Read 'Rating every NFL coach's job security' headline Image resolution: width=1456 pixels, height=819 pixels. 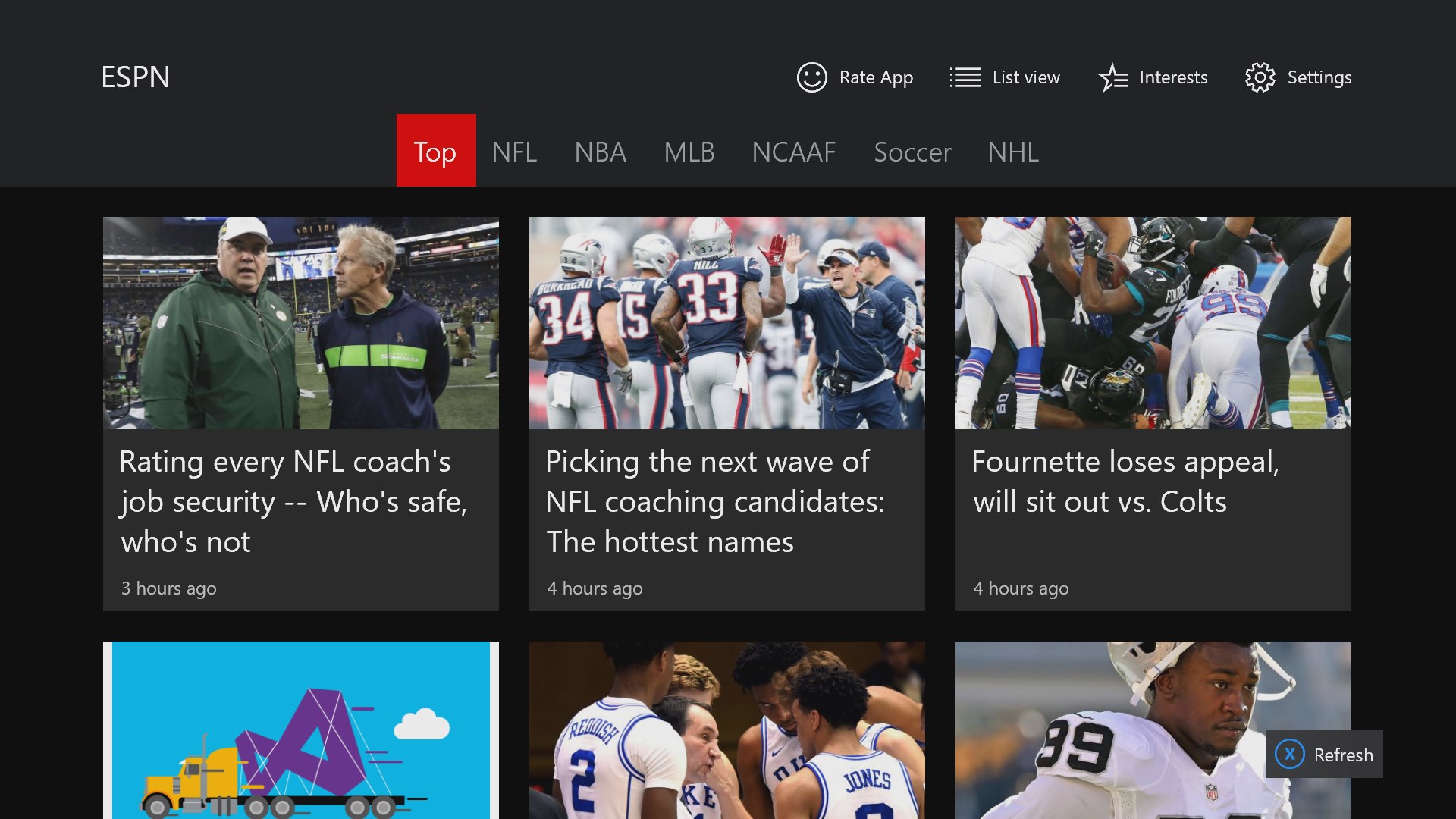[x=293, y=502]
